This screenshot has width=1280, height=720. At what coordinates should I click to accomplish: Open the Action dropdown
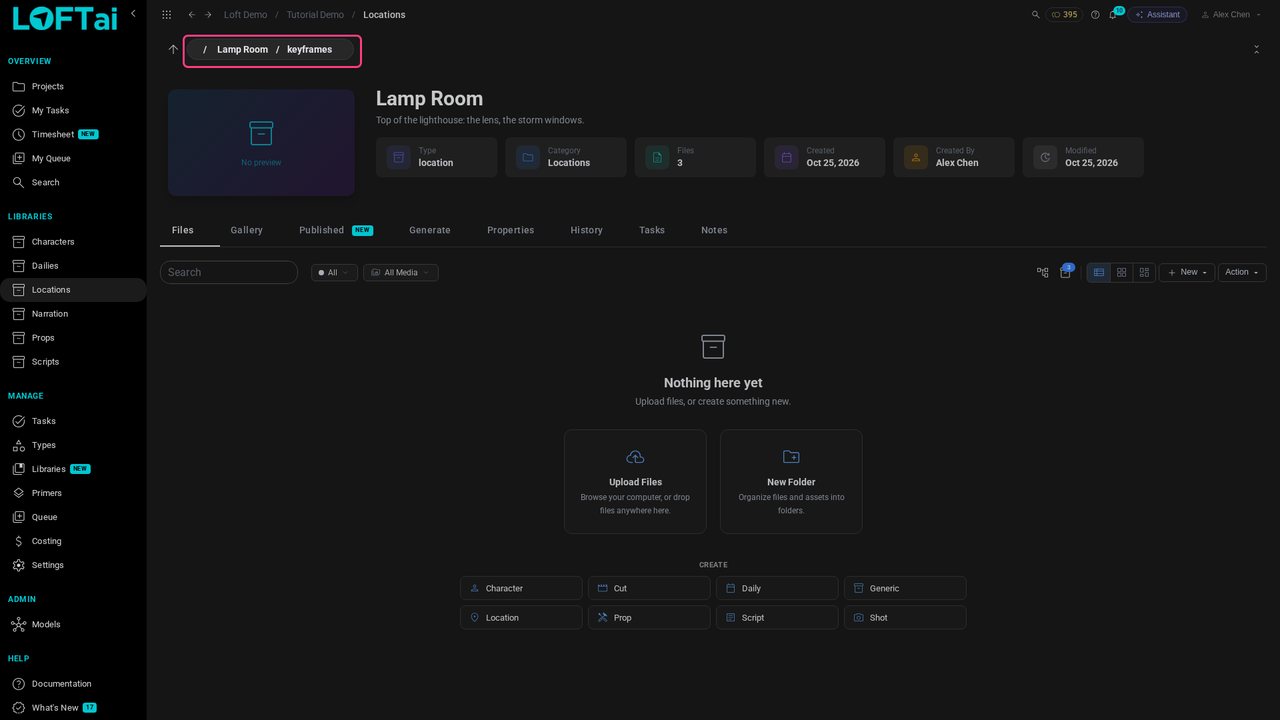(x=1242, y=272)
